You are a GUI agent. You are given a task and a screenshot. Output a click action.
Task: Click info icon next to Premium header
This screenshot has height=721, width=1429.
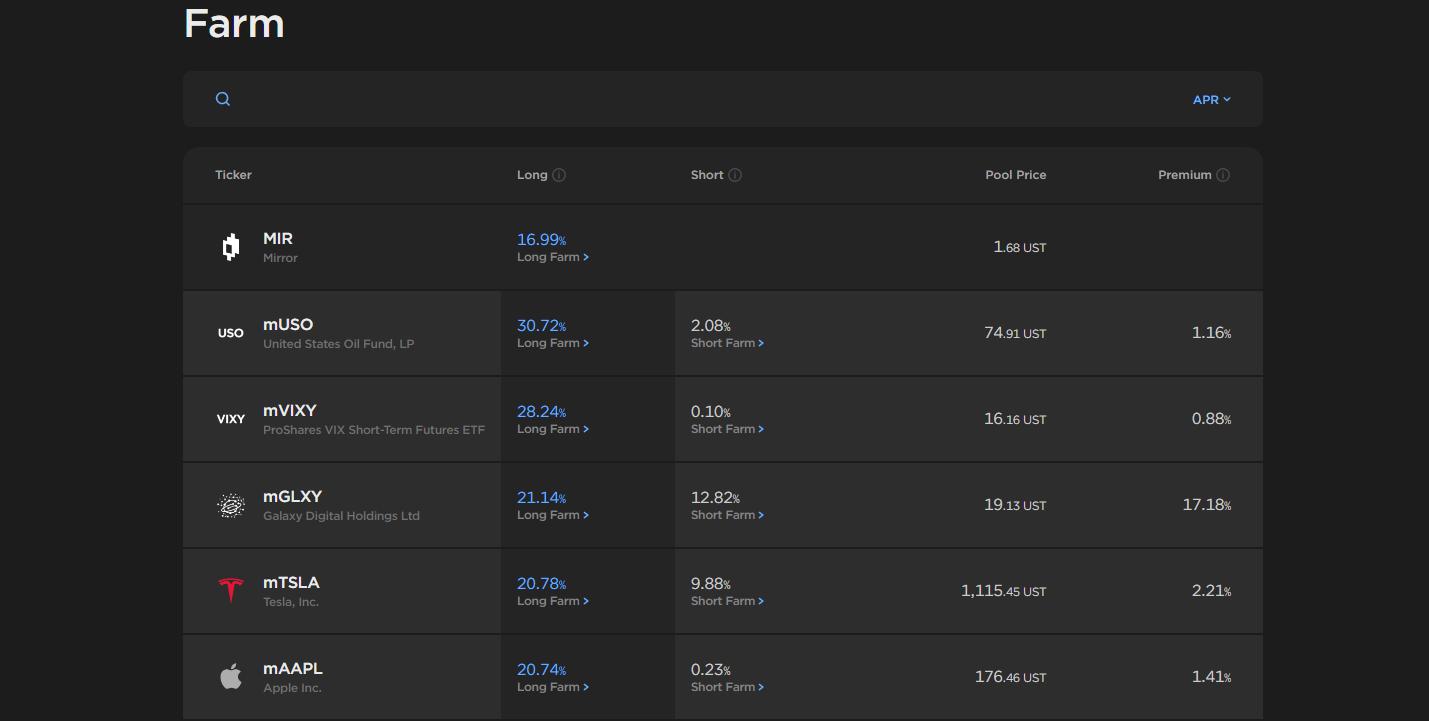1223,175
